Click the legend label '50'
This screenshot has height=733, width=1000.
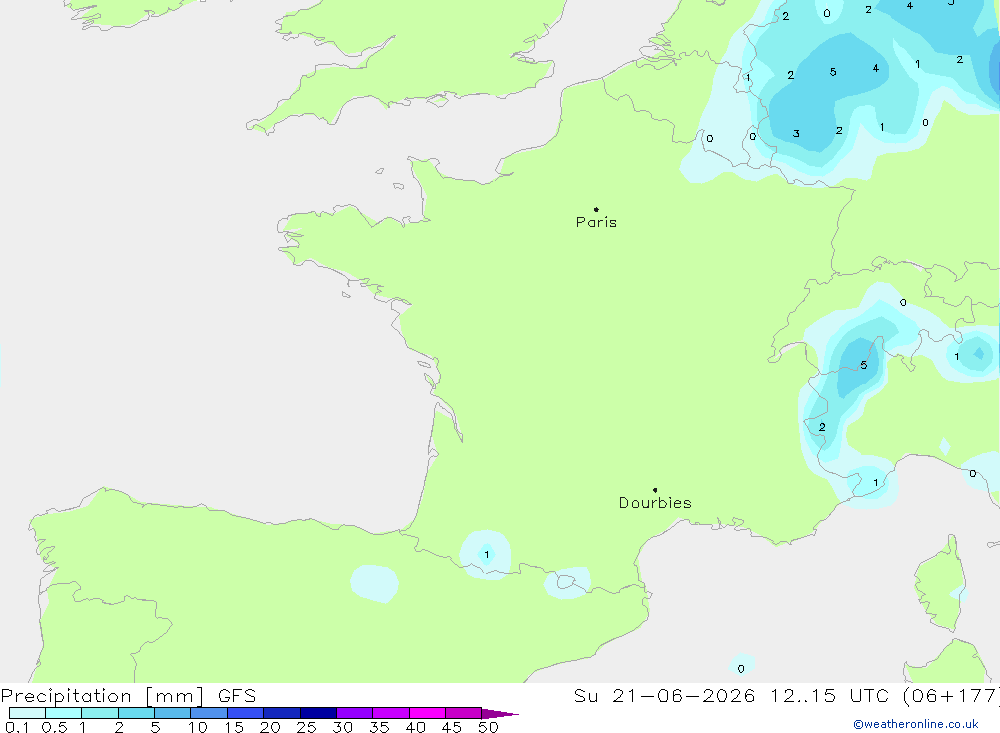(488, 727)
